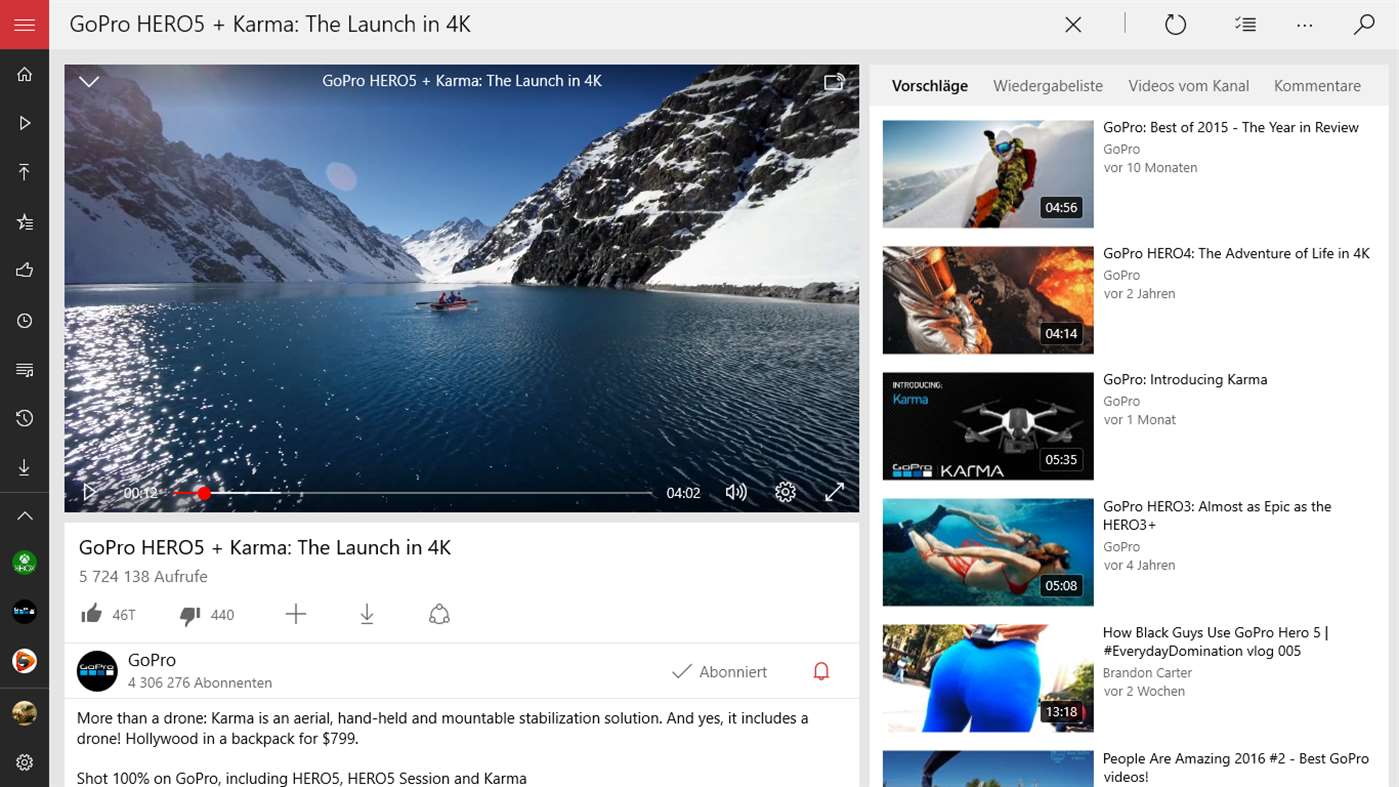The image size is (1399, 787).
Task: Open Watch Later clock icon
Action: [24, 321]
